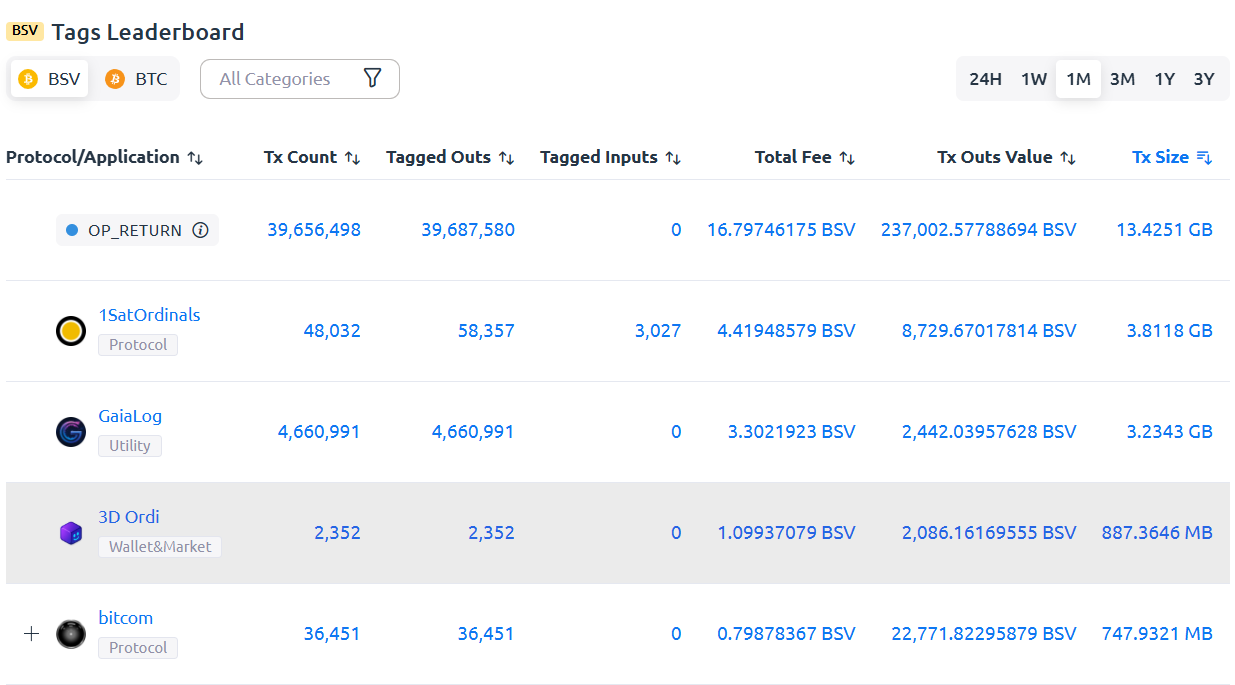Screen dimensions: 1235x685
Task: Click the Tx Size column header text
Action: 1160,157
